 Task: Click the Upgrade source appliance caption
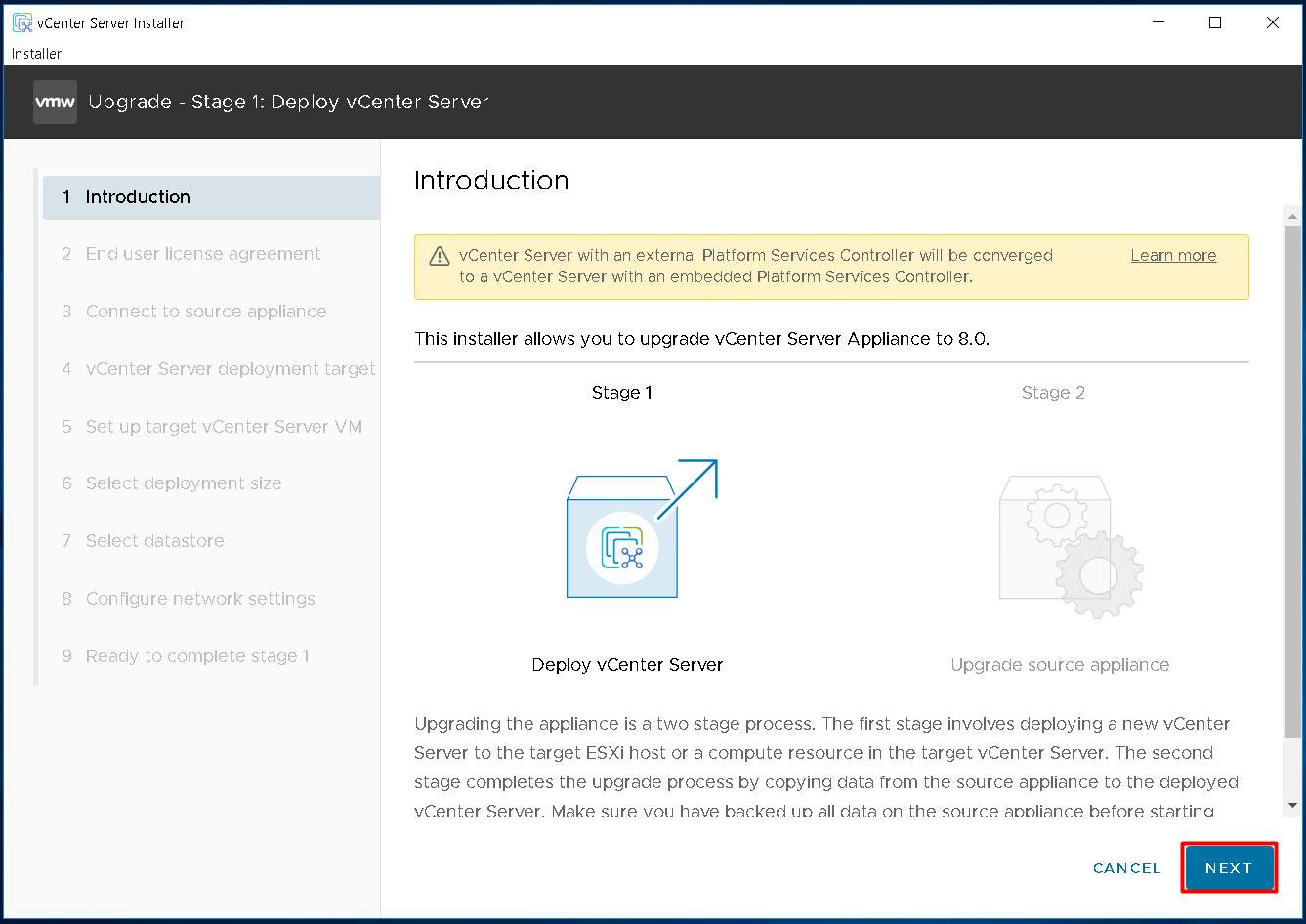1060,665
